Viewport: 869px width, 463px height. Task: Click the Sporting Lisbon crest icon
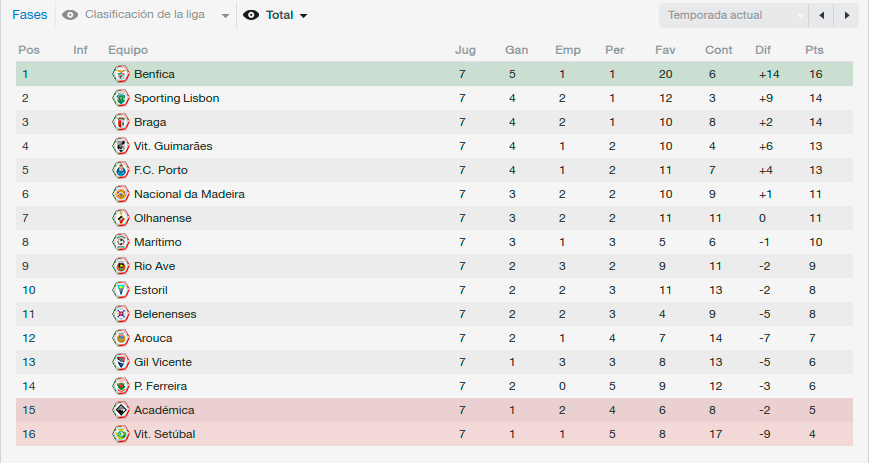click(x=120, y=98)
